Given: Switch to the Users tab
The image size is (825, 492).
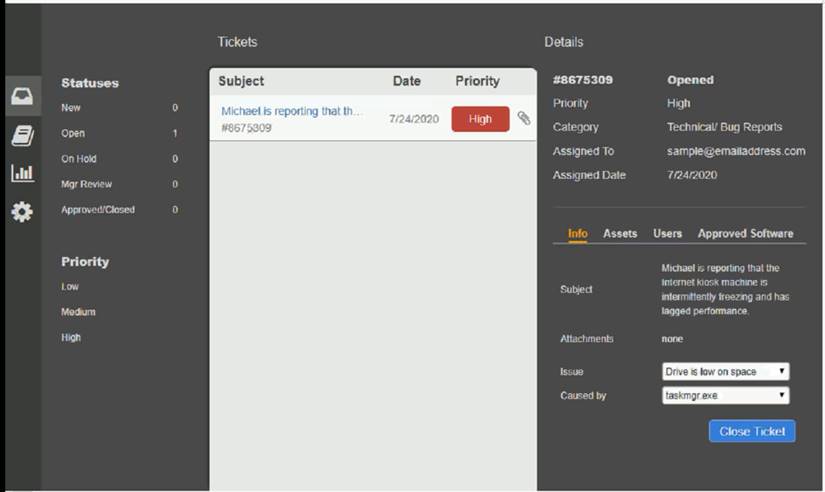Looking at the screenshot, I should (x=667, y=234).
